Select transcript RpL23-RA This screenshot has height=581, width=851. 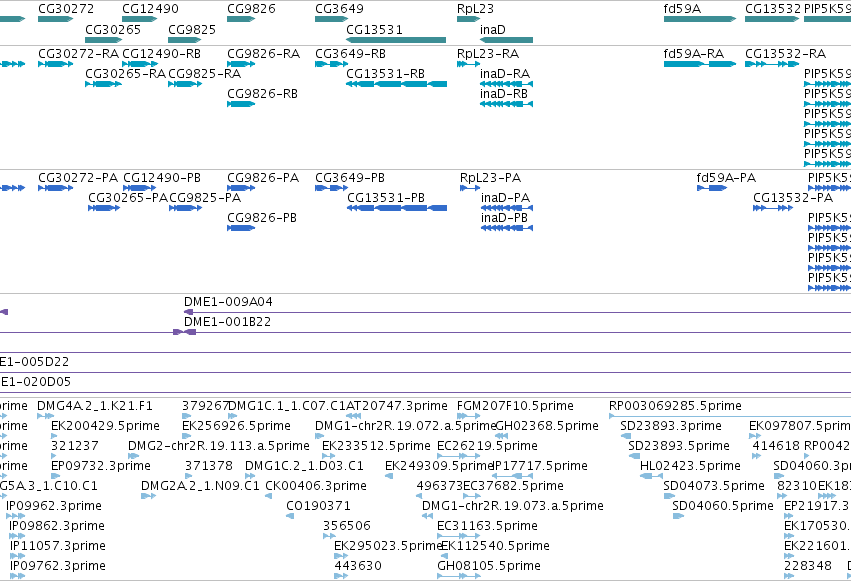pos(468,64)
